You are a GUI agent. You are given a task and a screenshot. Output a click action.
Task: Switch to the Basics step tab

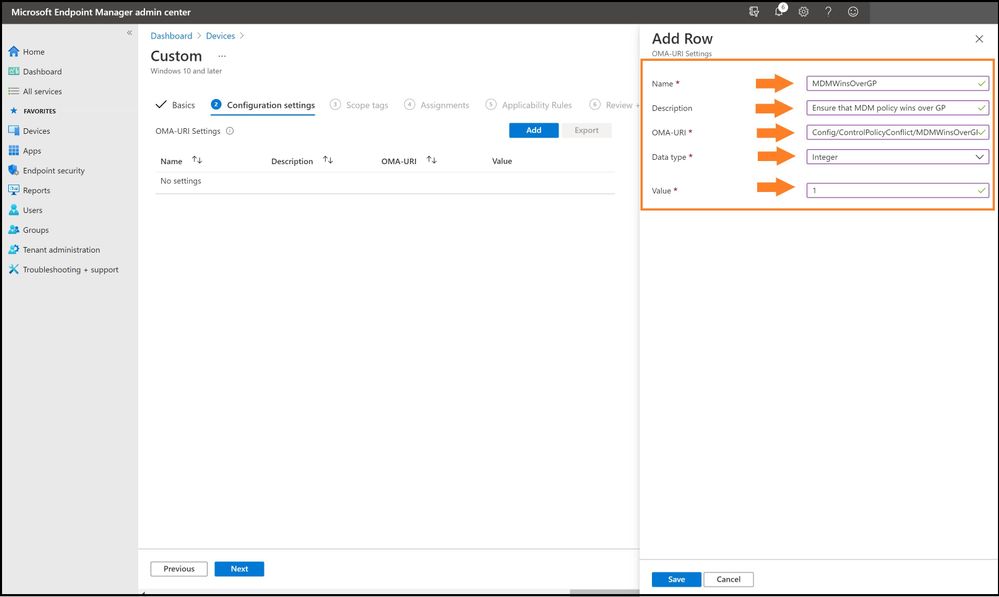(175, 104)
